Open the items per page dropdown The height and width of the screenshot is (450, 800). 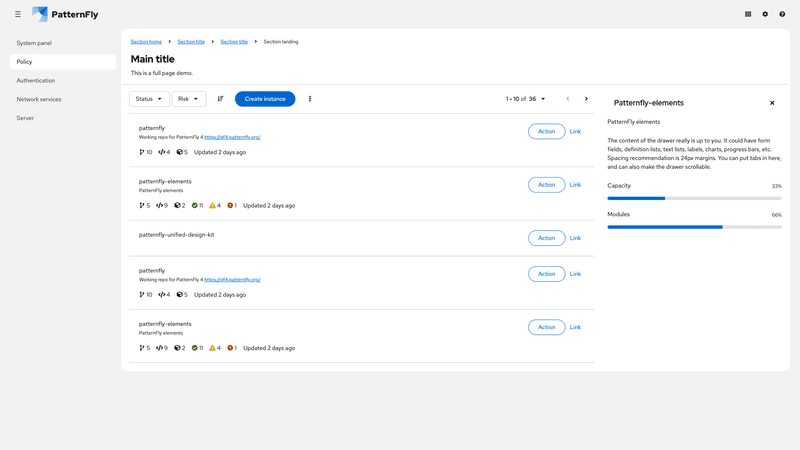(x=526, y=99)
